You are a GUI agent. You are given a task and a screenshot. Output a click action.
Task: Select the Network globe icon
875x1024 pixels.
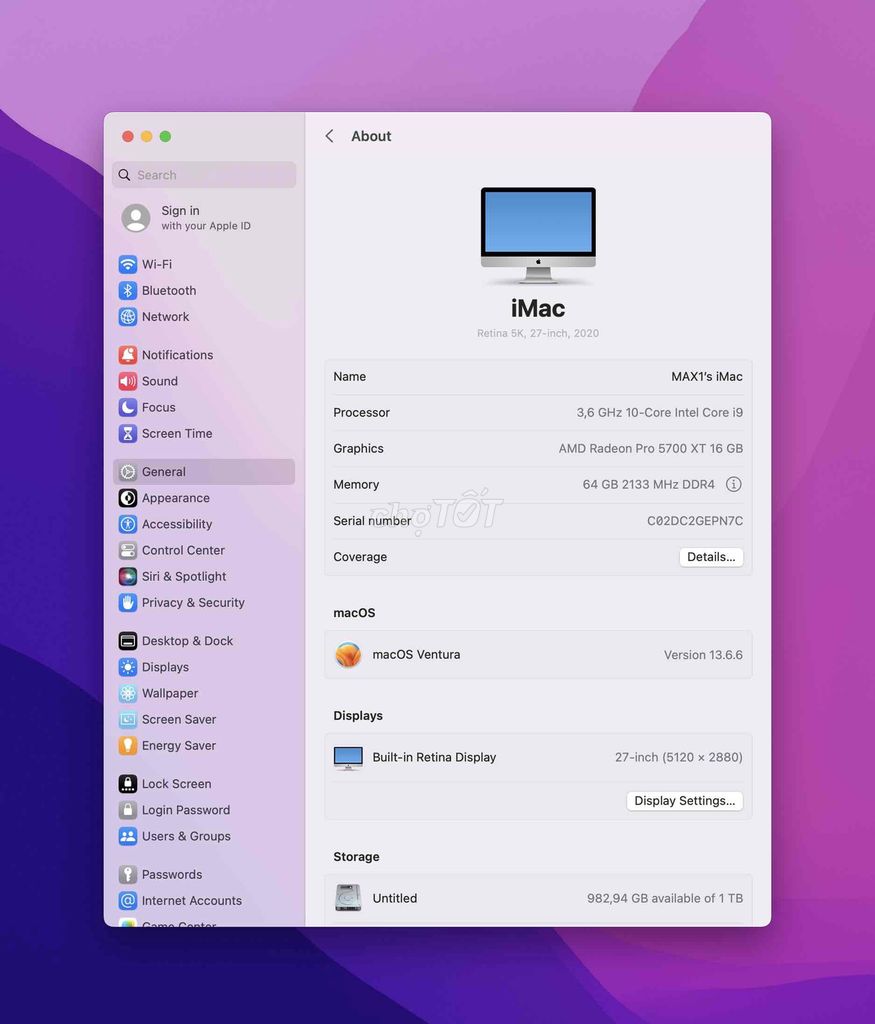(x=128, y=317)
